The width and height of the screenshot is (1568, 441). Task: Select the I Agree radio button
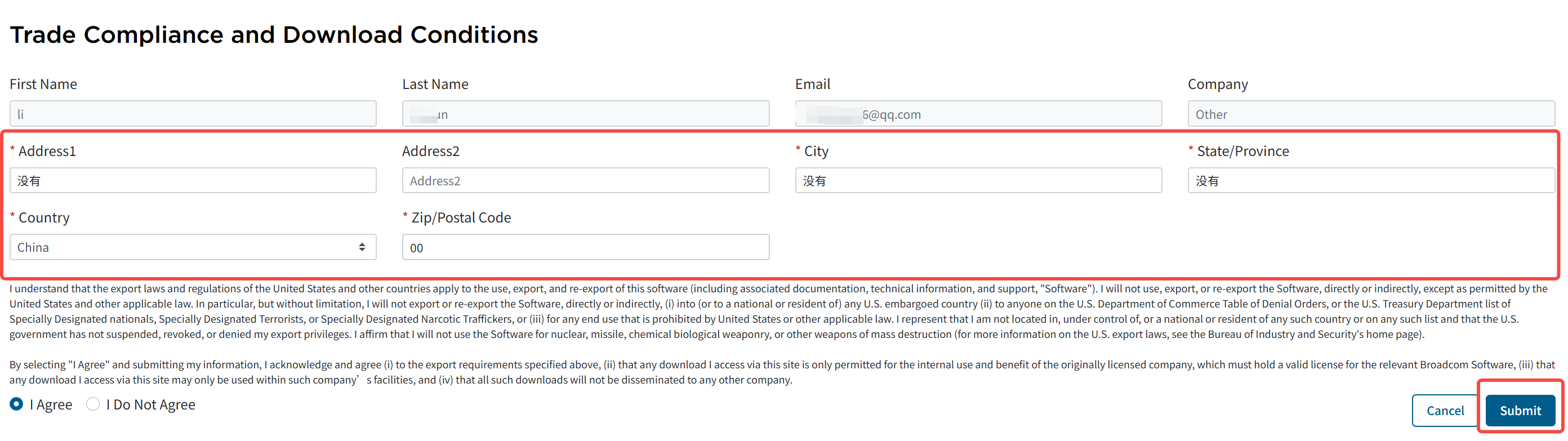pos(16,404)
